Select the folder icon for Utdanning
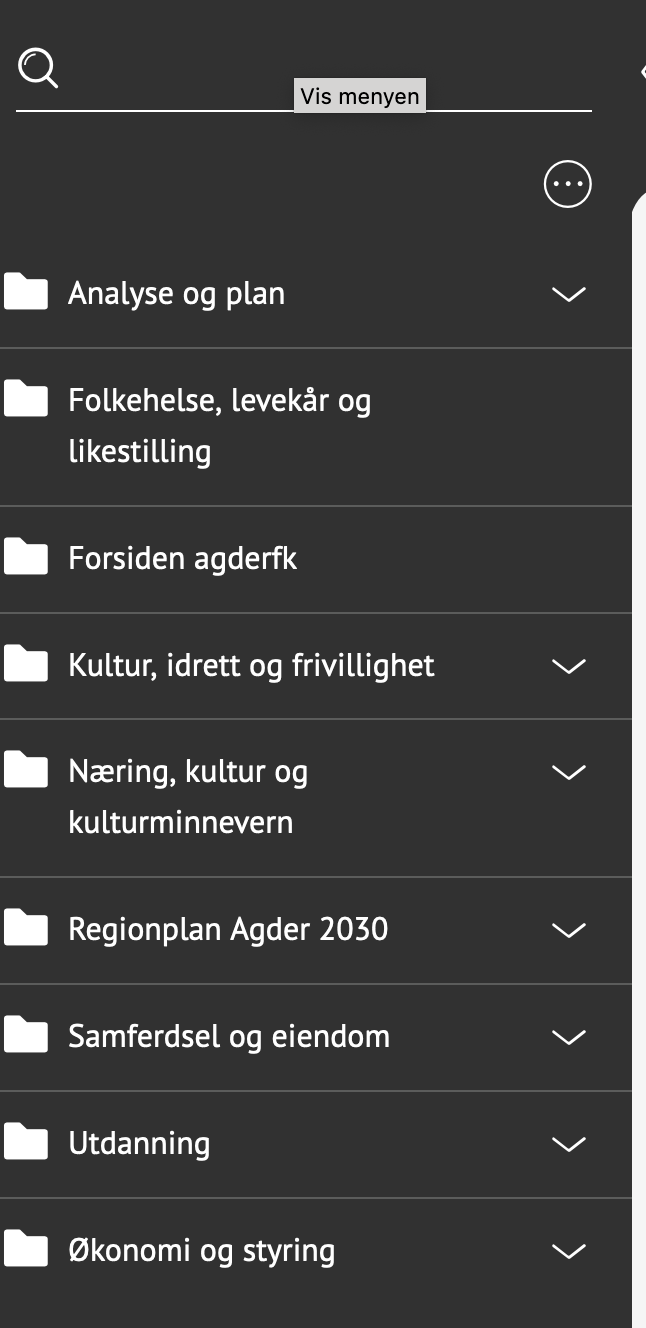 click(25, 1142)
